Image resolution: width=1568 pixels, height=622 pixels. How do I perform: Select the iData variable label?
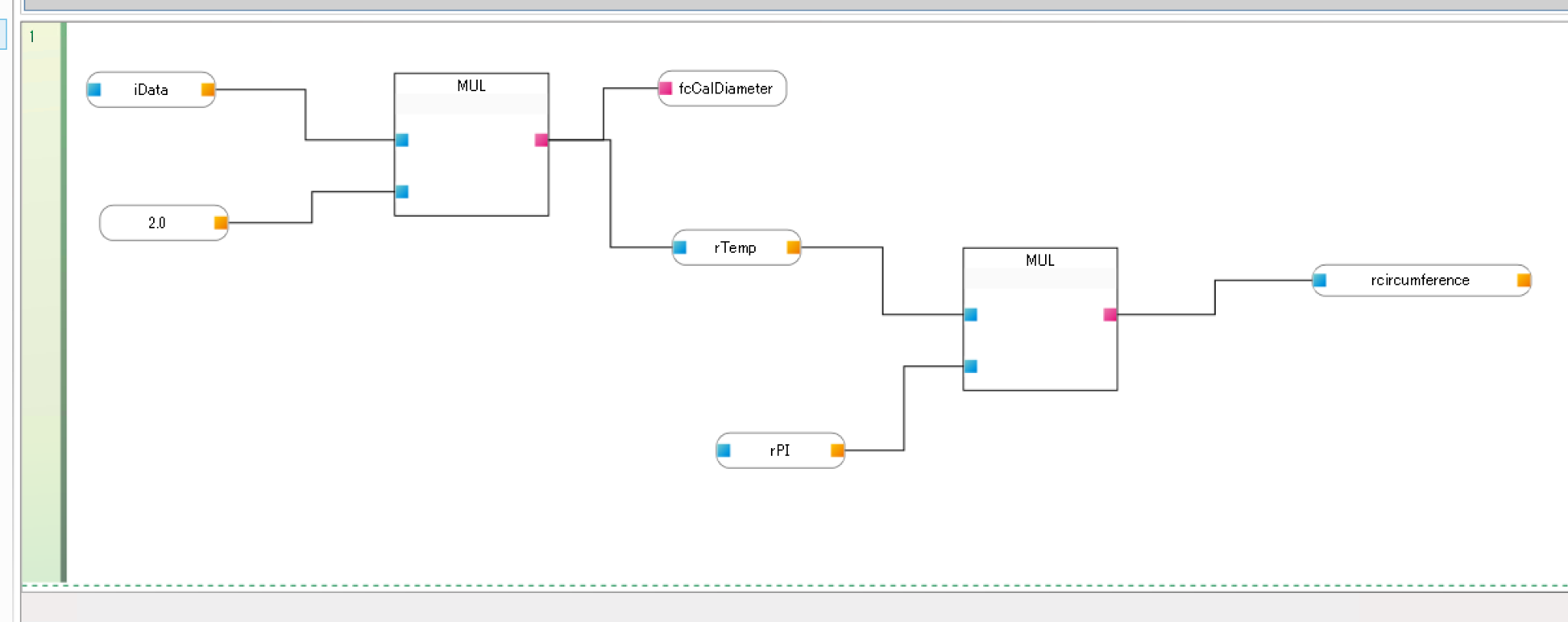151,90
